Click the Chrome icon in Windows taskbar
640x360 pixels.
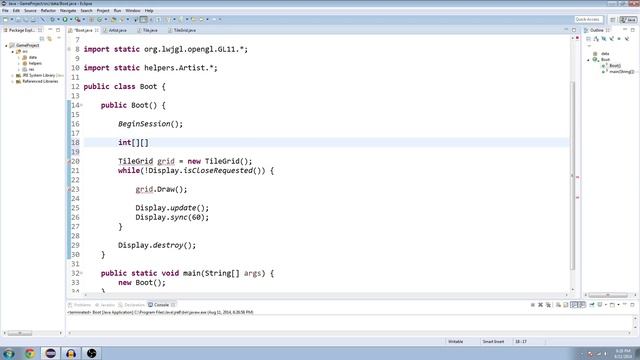29,353
